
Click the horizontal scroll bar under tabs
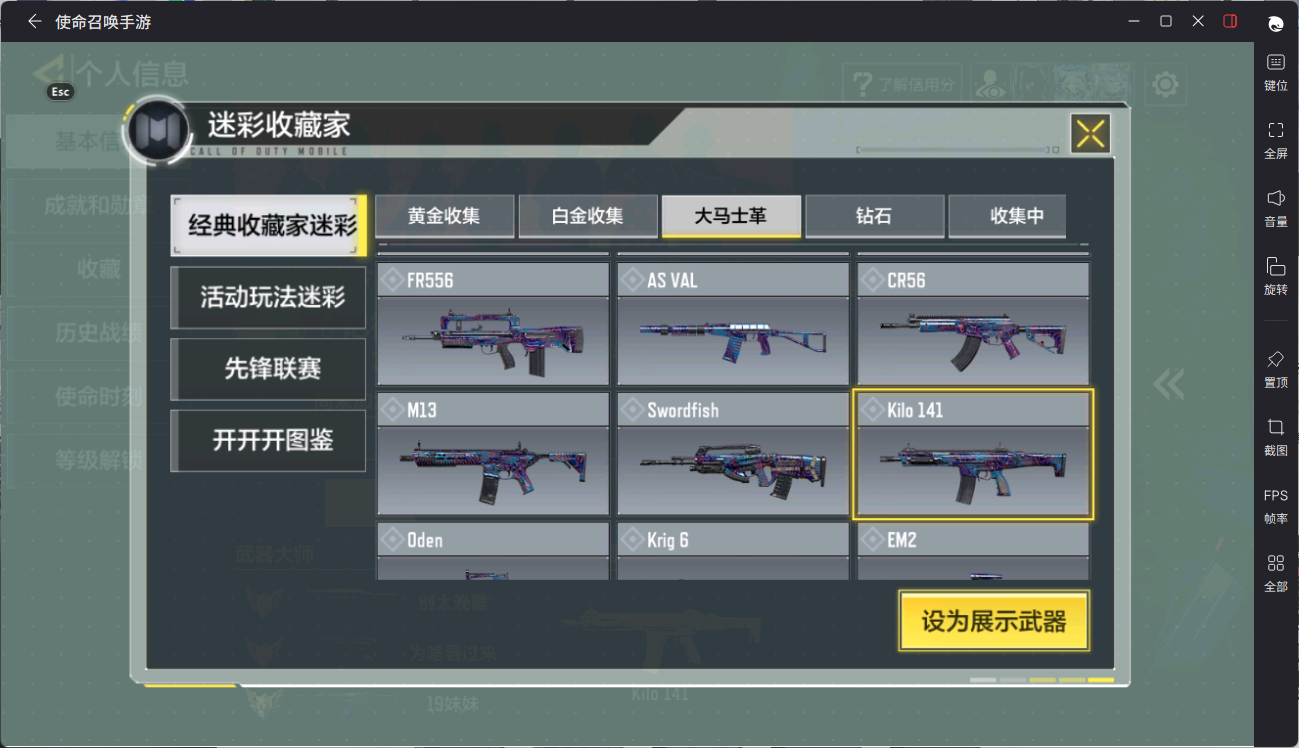733,244
